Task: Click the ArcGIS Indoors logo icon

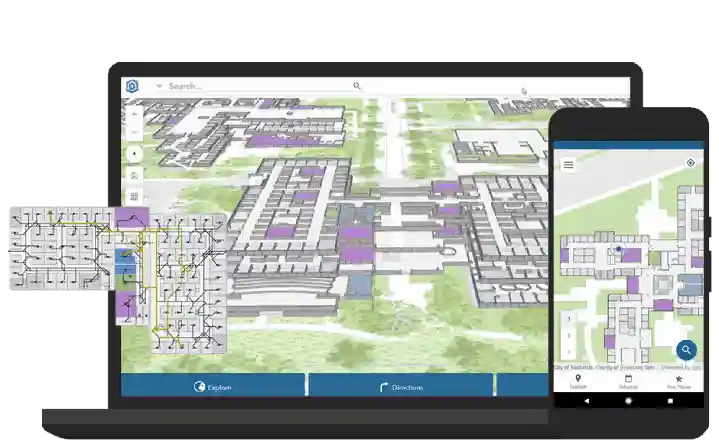Action: click(x=132, y=86)
